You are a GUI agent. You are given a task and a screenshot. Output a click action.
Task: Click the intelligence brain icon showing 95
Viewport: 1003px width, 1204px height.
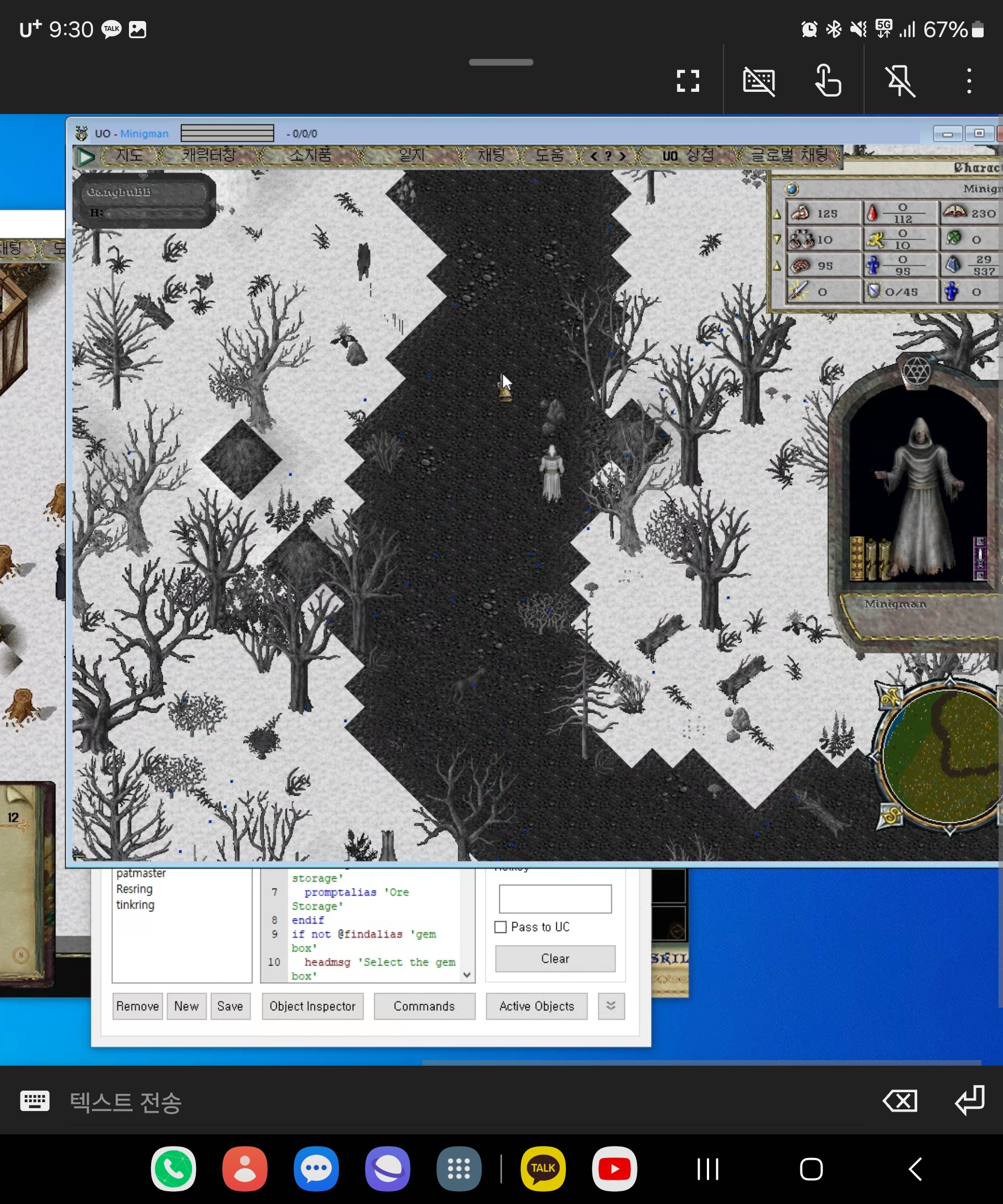(800, 265)
